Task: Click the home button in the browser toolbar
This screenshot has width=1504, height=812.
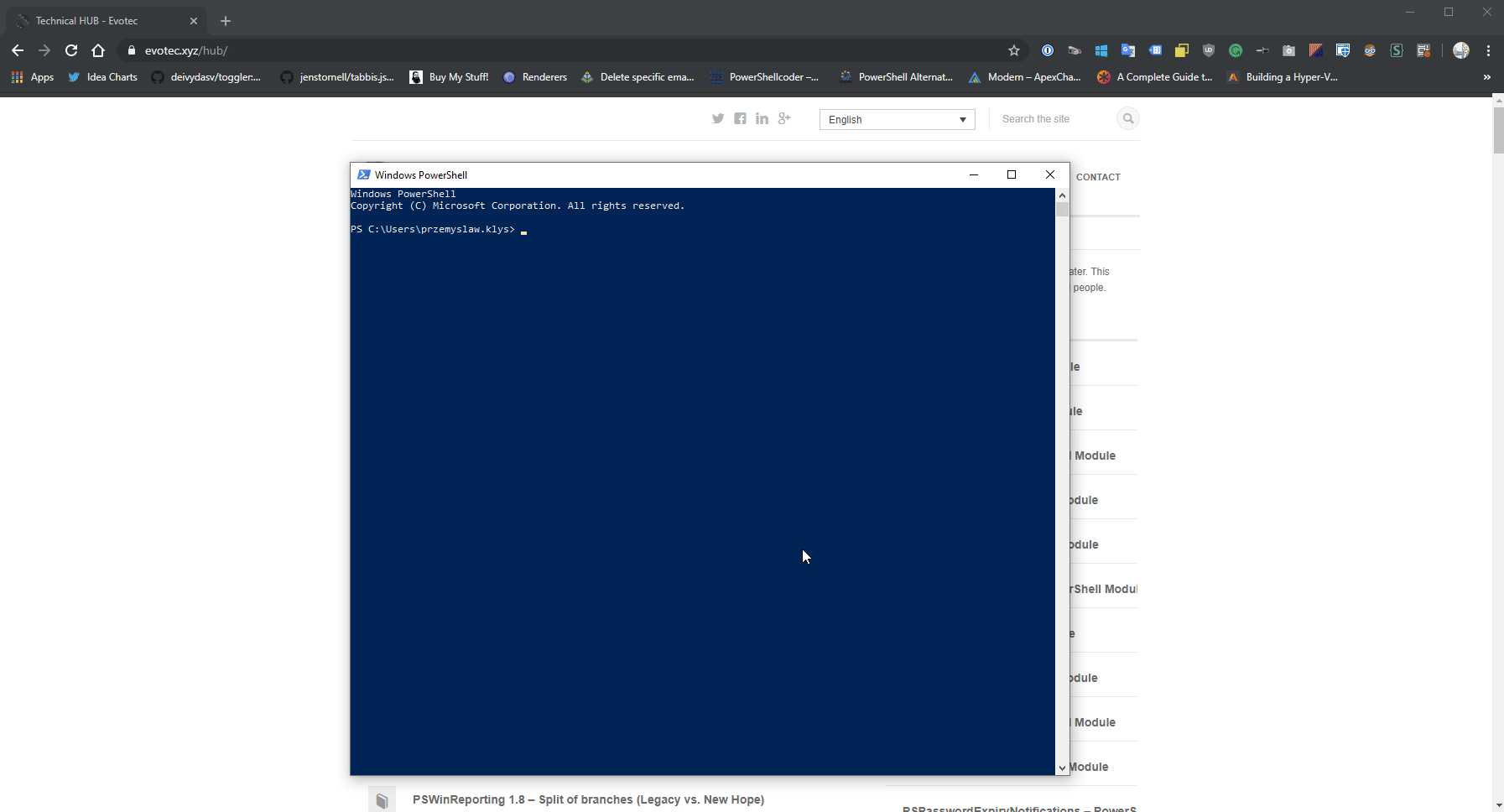Action: pos(98,50)
